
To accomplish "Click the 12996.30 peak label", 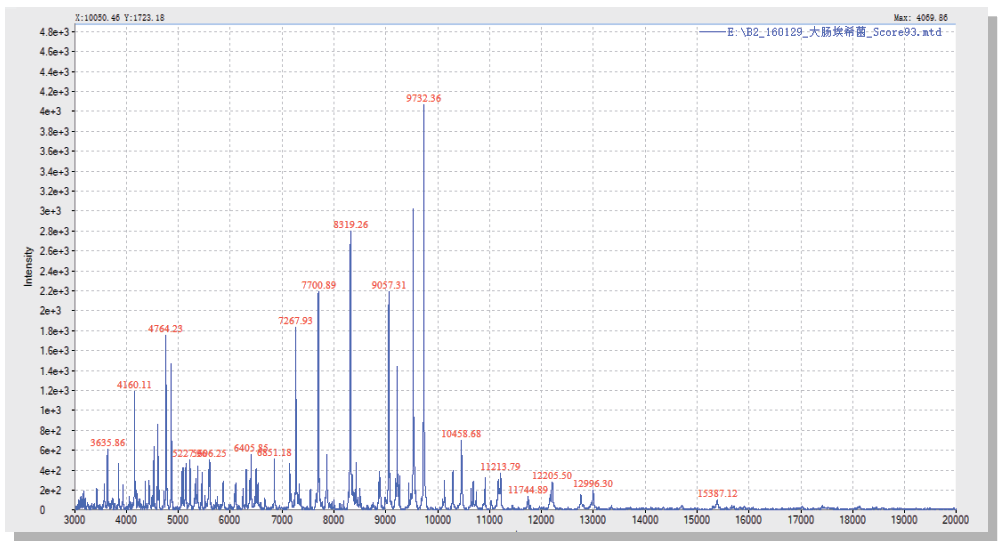I will click(592, 483).
